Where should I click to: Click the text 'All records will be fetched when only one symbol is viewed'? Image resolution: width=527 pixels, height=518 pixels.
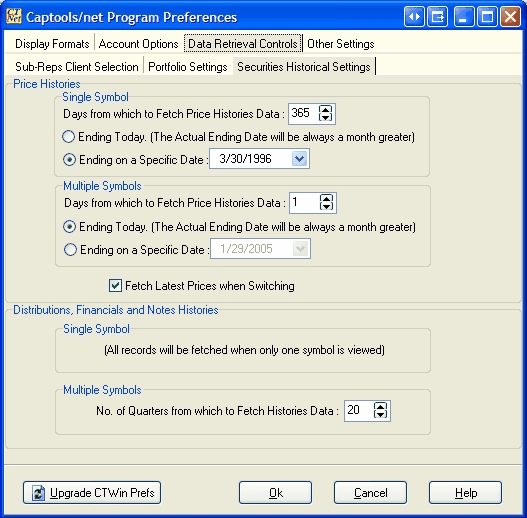[244, 350]
